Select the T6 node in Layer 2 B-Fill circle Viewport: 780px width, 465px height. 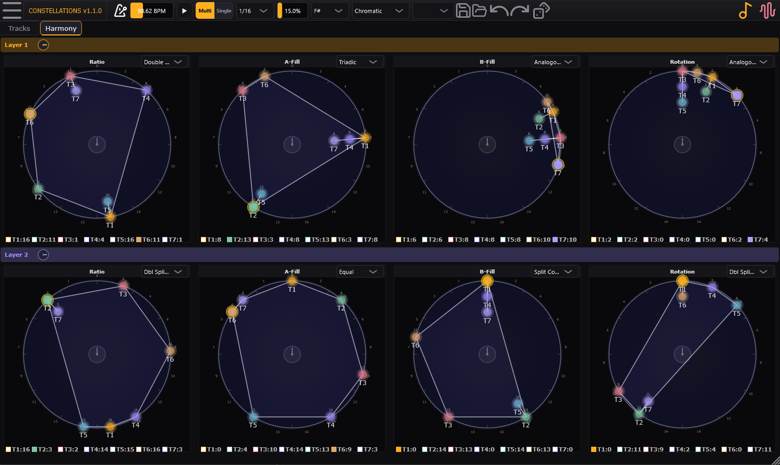click(415, 337)
